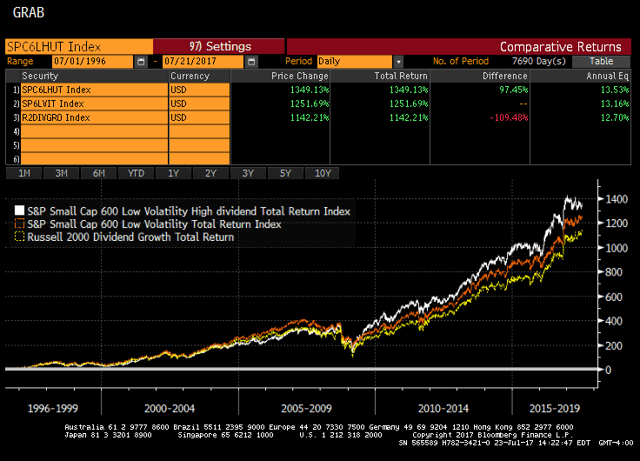The height and width of the screenshot is (461, 640).
Task: Click the Period field showing Daily
Action: [x=354, y=61]
